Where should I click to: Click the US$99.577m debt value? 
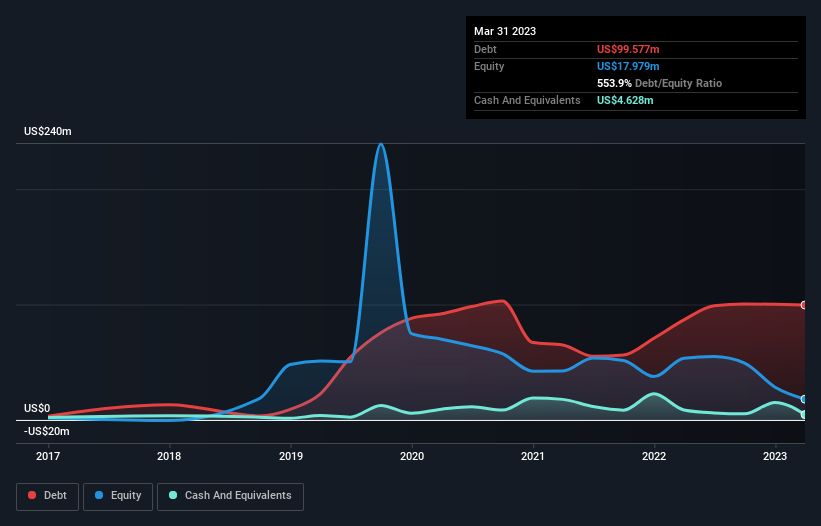628,49
